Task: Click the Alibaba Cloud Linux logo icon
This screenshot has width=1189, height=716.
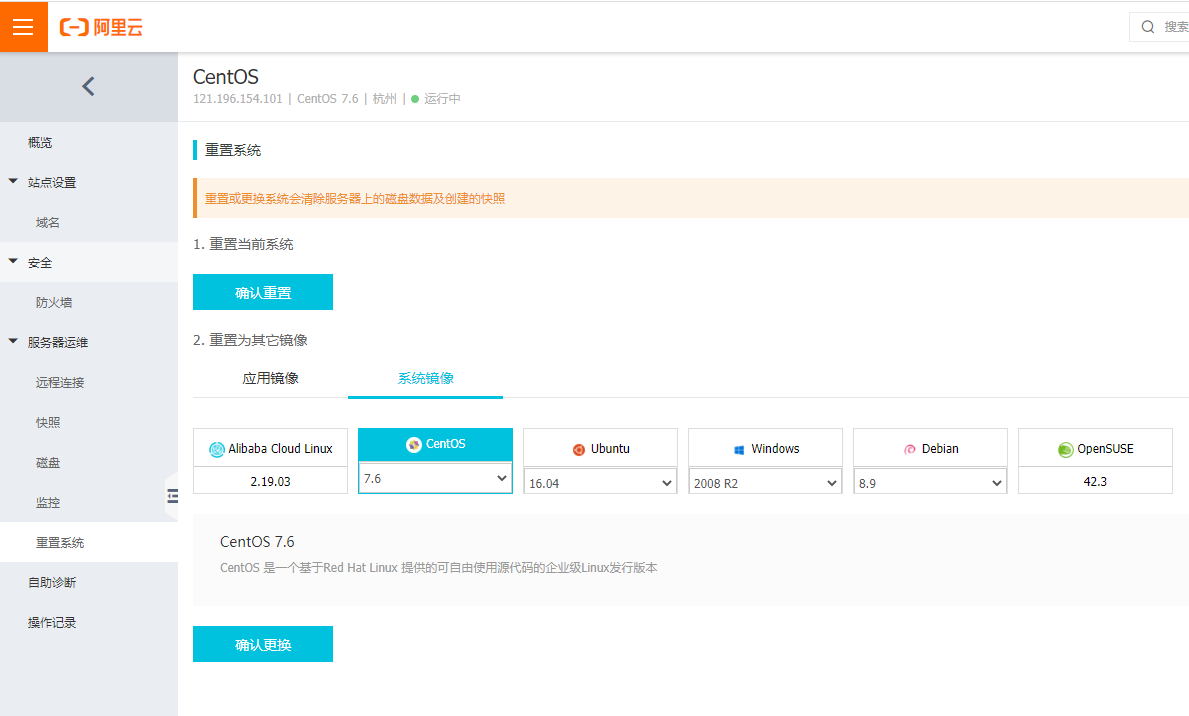Action: 217,449
